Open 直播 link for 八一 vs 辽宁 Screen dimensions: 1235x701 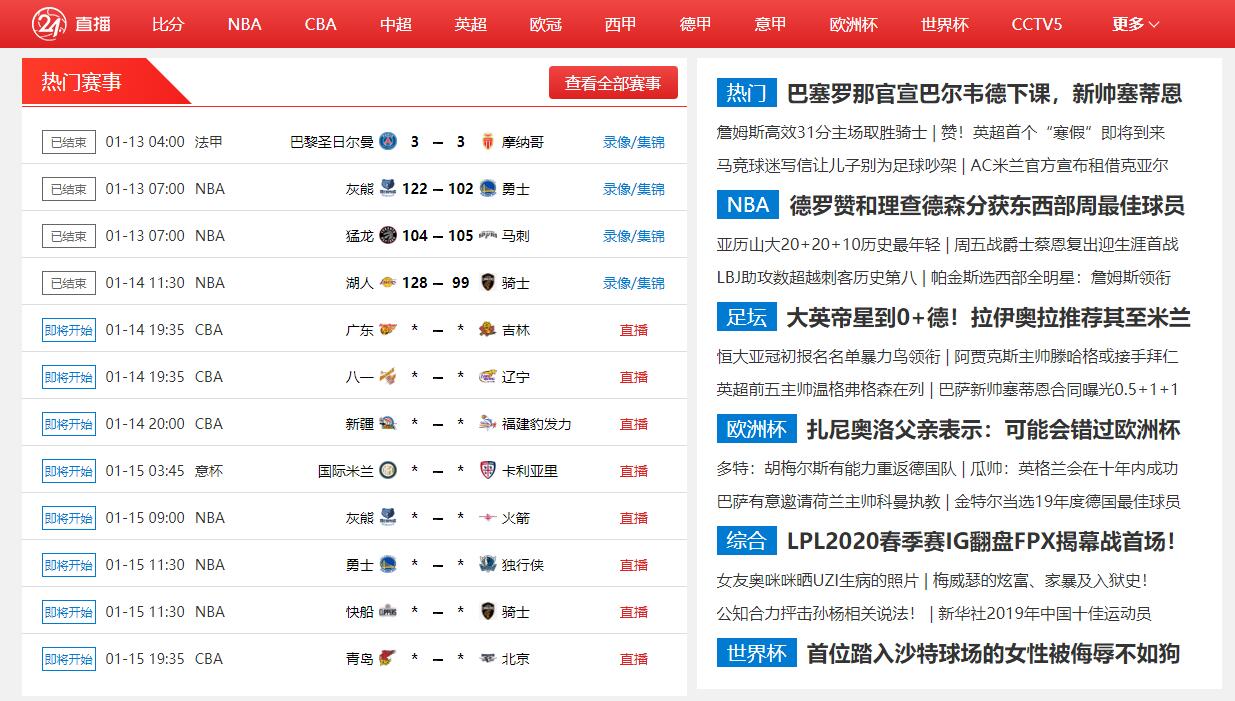click(634, 377)
